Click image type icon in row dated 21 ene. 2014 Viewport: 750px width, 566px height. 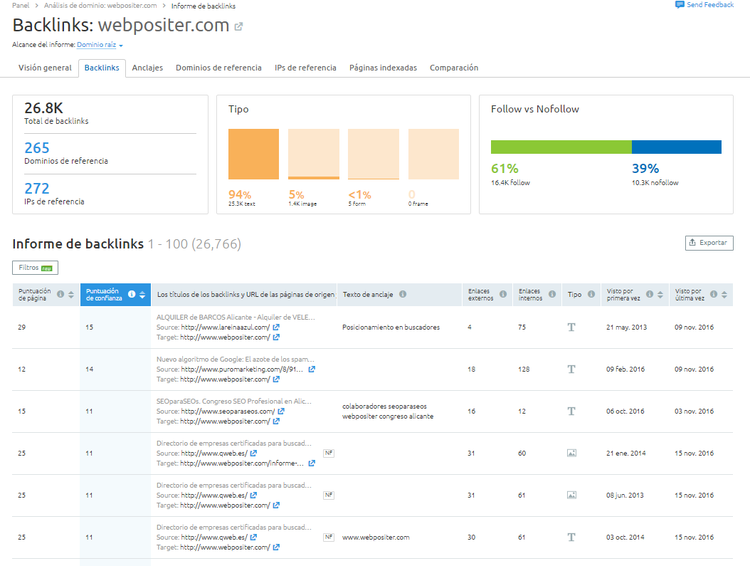point(572,453)
